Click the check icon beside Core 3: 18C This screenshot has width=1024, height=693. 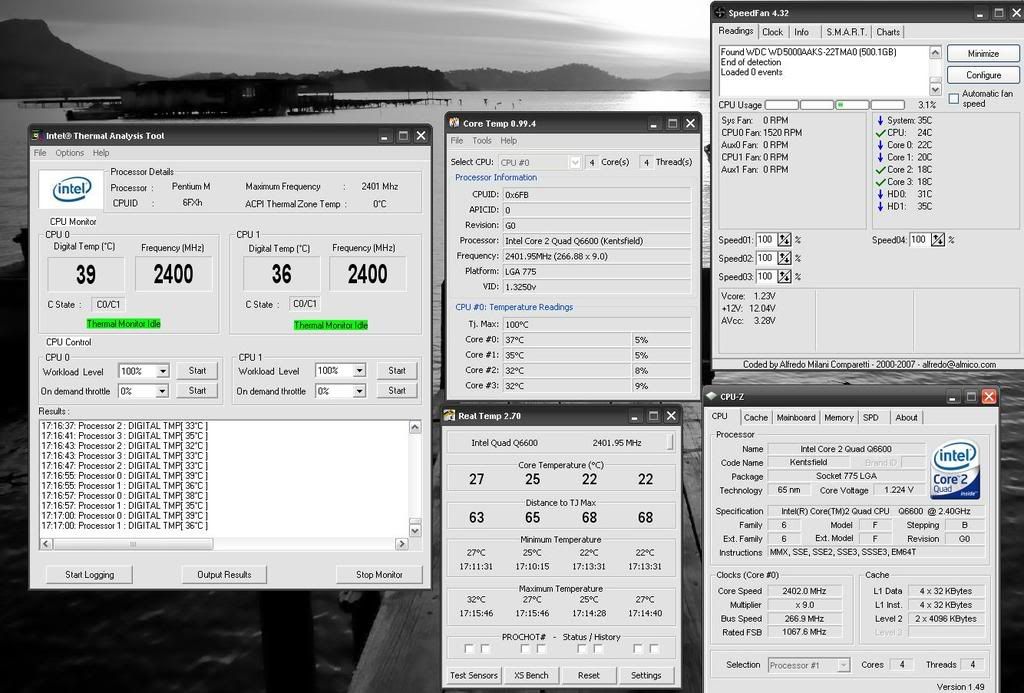880,182
